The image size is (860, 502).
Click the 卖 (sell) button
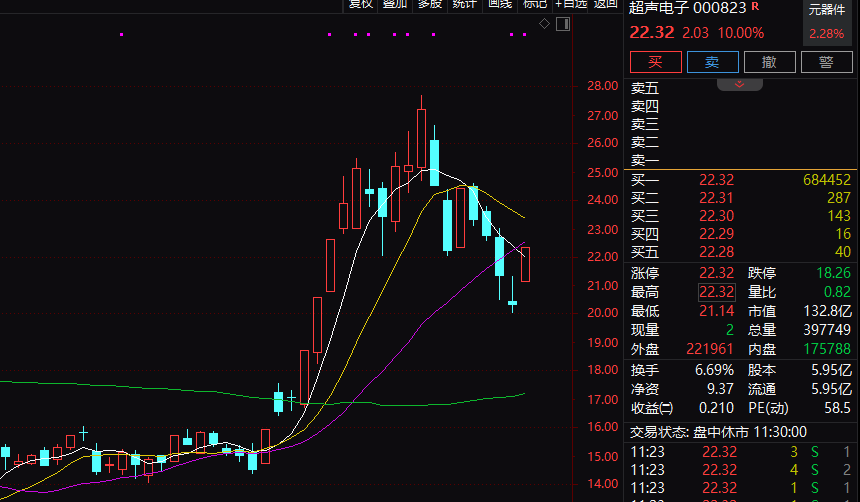point(712,62)
